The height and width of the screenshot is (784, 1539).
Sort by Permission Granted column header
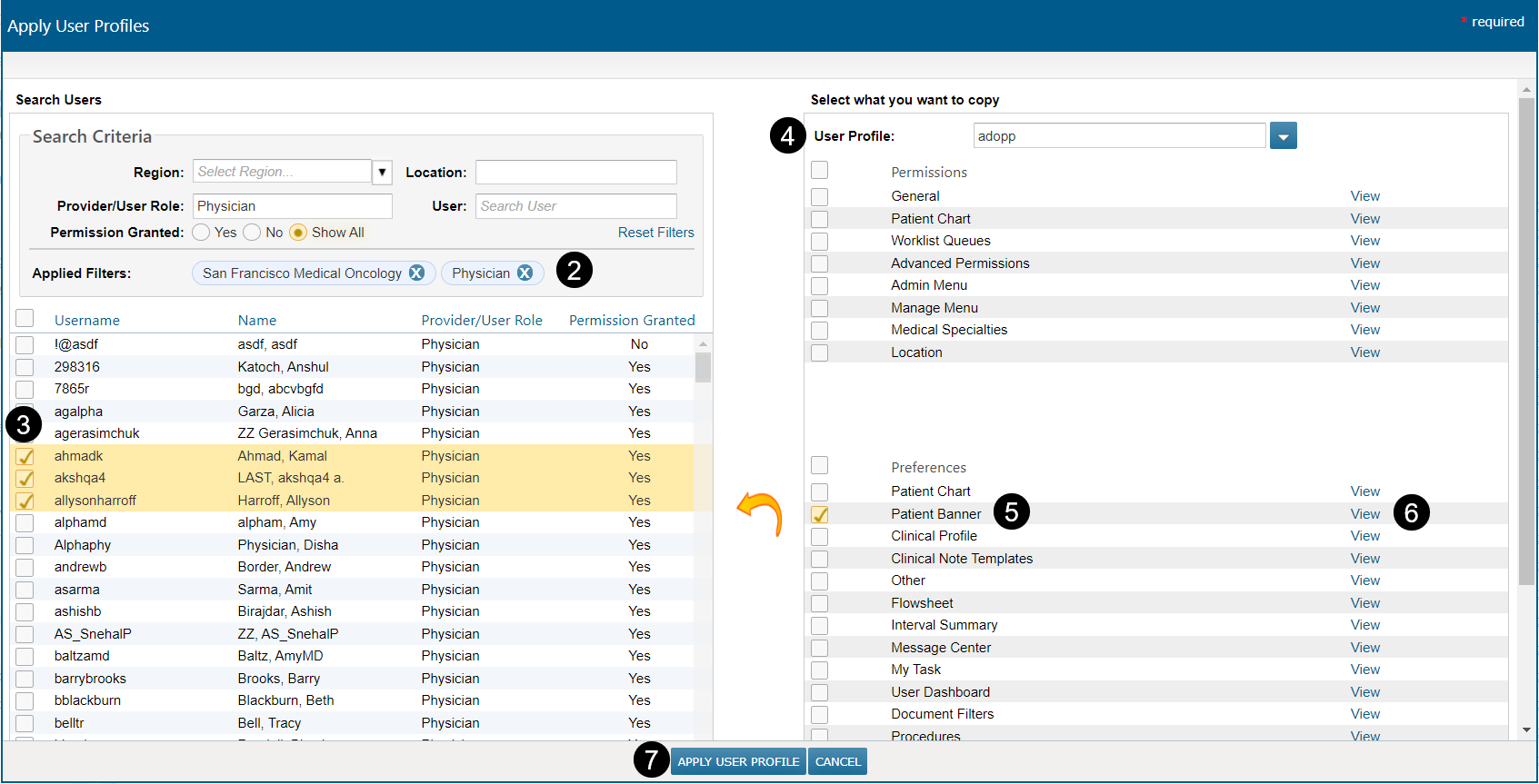click(631, 321)
